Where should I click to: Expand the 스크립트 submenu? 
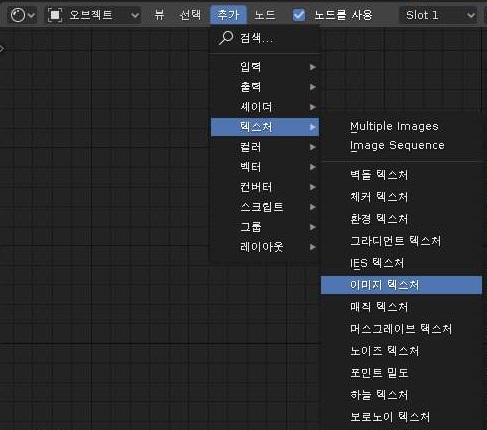point(265,207)
